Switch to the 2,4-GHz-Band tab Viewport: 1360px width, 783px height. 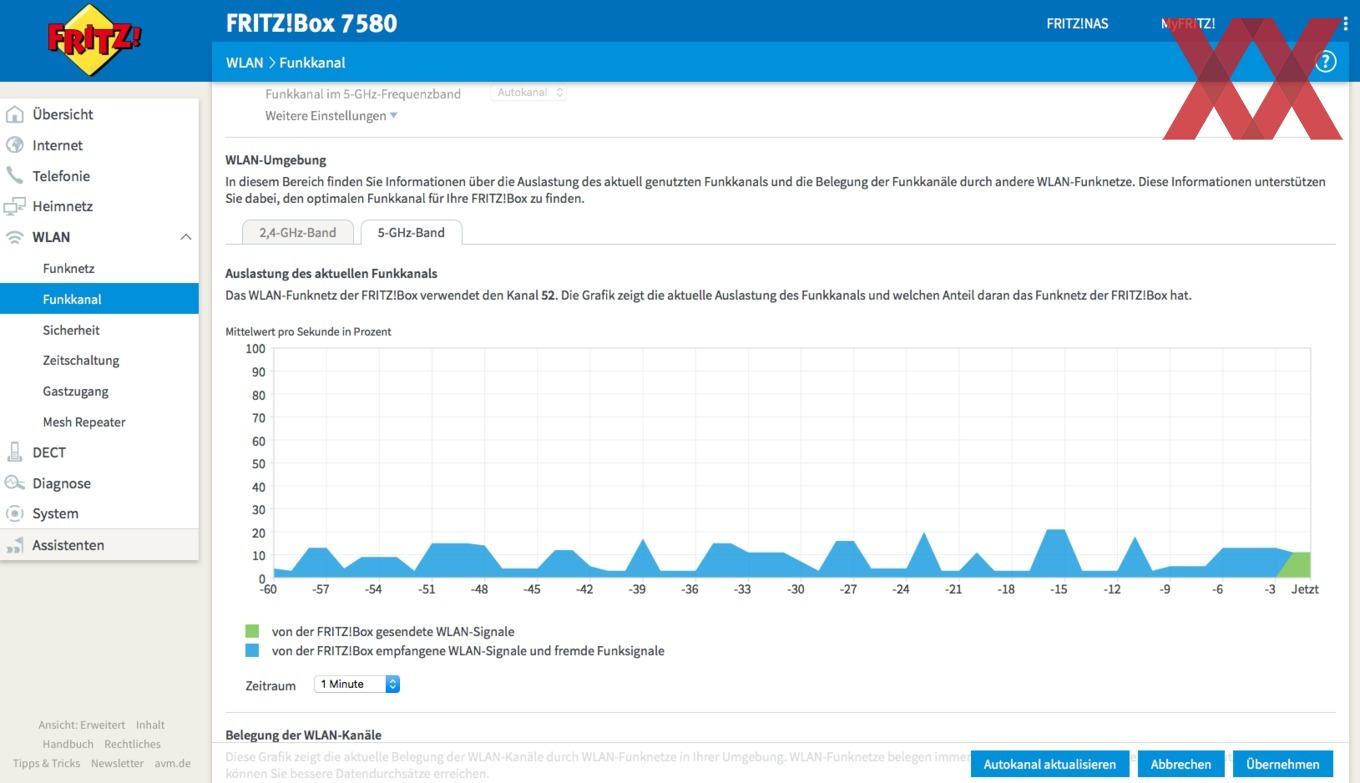pos(298,232)
